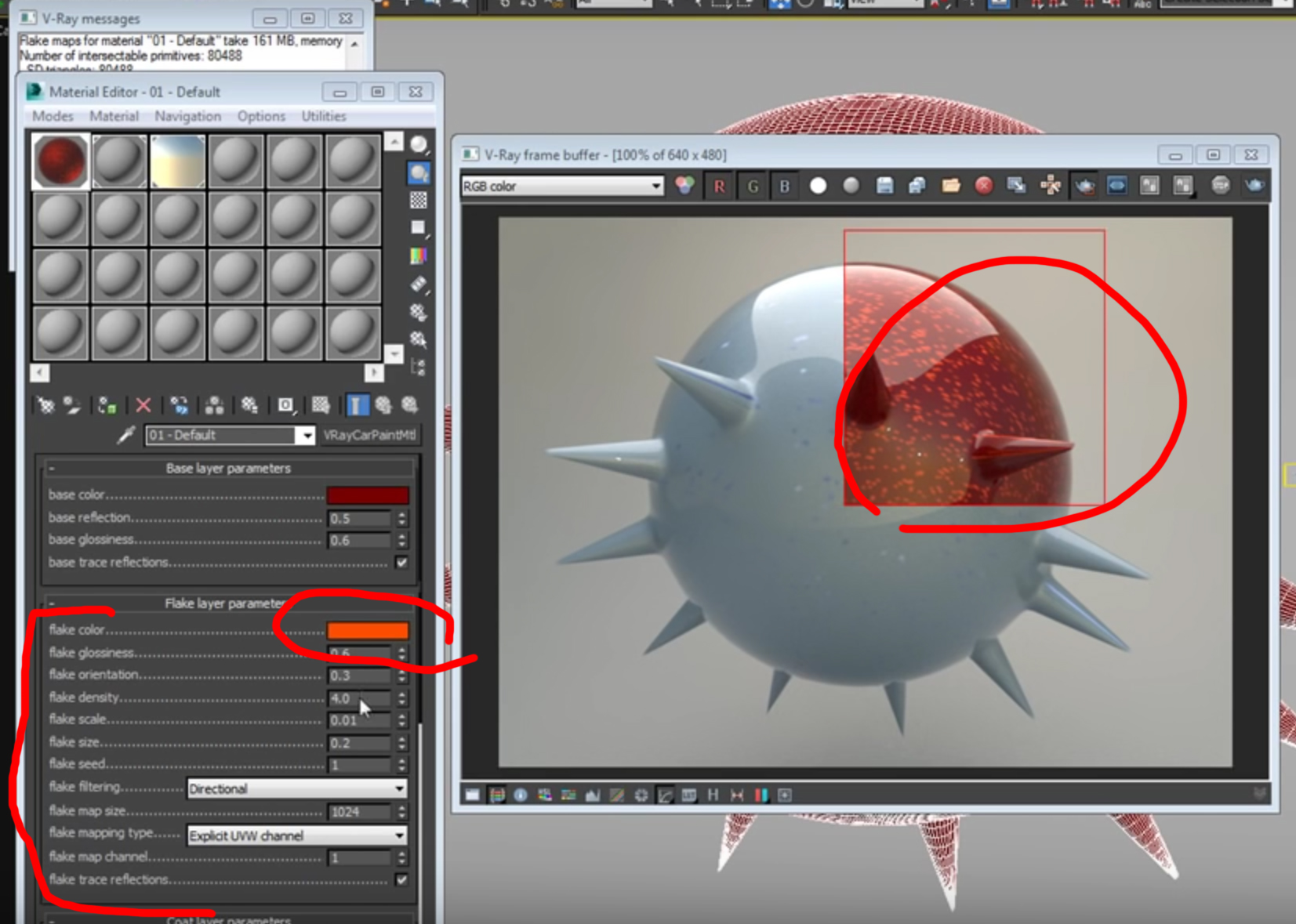Open the orange flake color swatch

[x=368, y=630]
